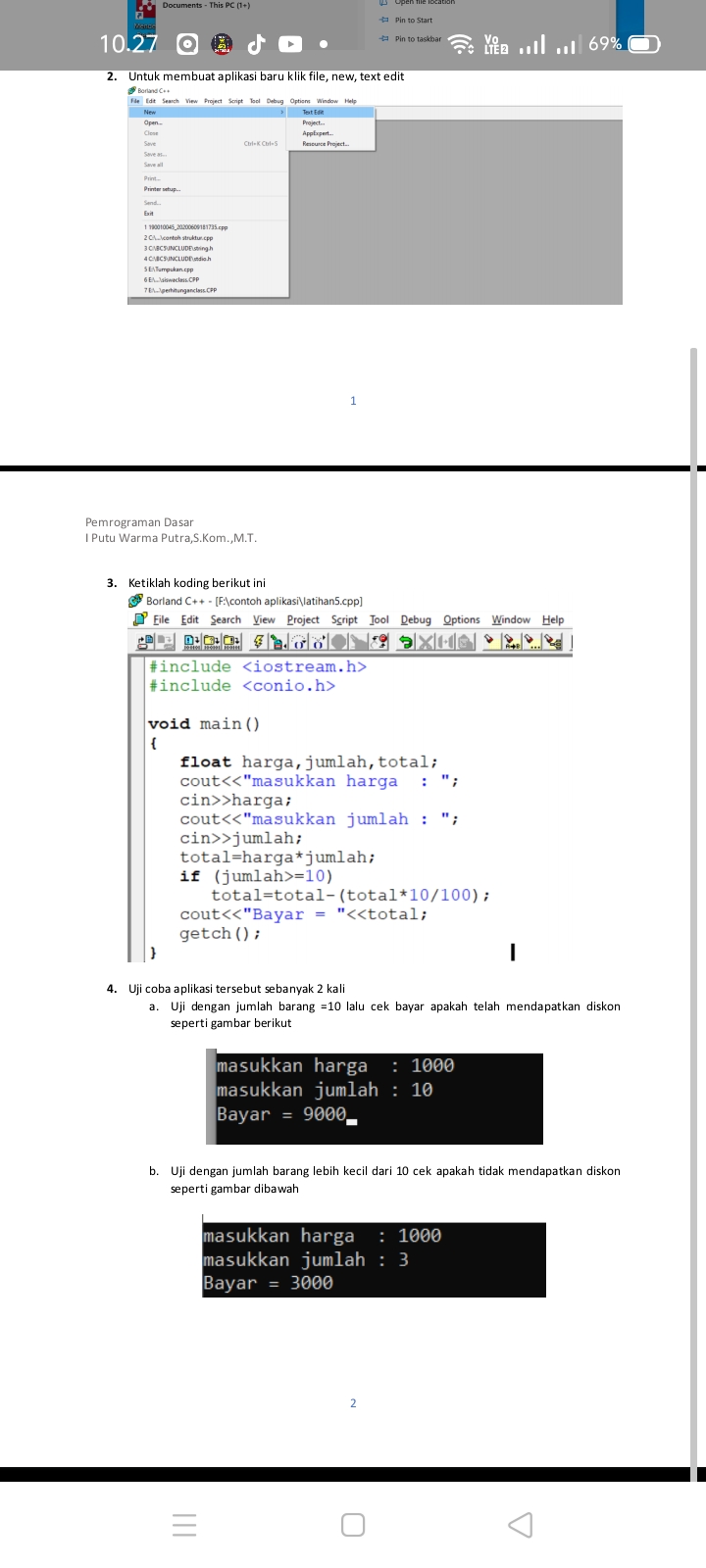Image resolution: width=706 pixels, height=1568 pixels.
Task: Tap the Instagram icon in status bar
Action: (188, 44)
